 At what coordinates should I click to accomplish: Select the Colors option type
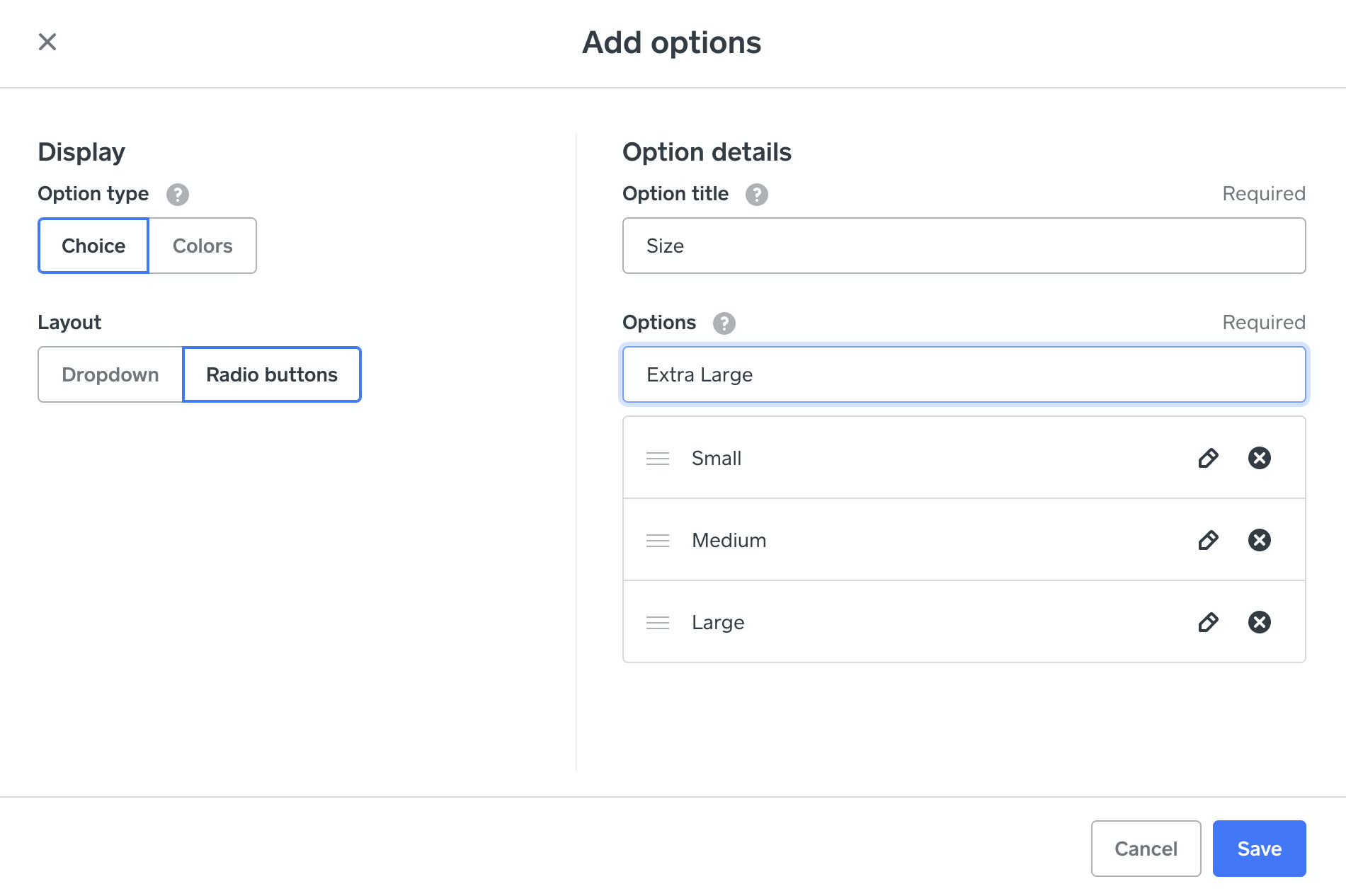tap(203, 246)
